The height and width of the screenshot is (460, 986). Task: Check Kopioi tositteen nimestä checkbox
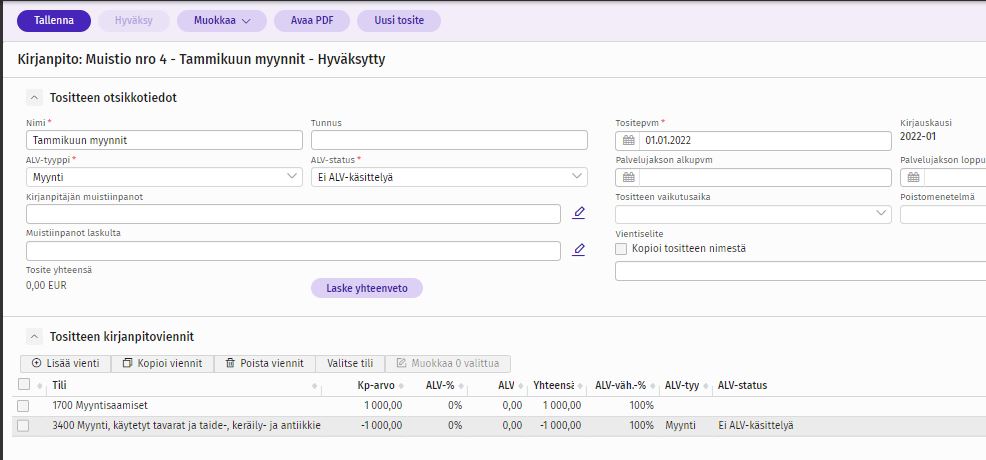tap(621, 249)
